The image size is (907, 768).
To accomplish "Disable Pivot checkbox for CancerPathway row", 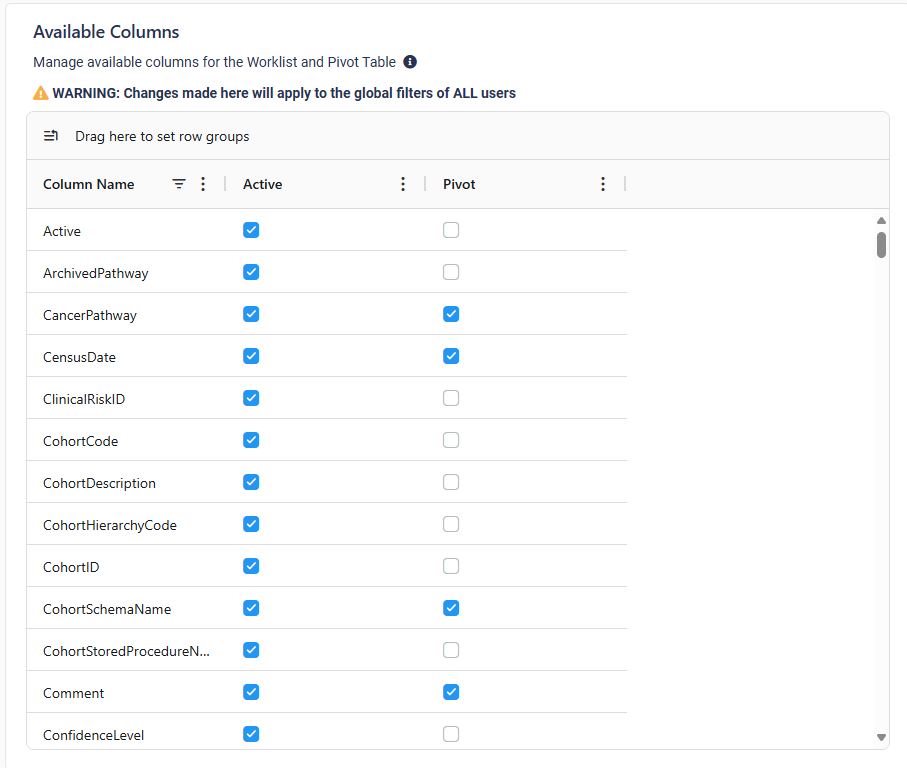I will click(451, 314).
